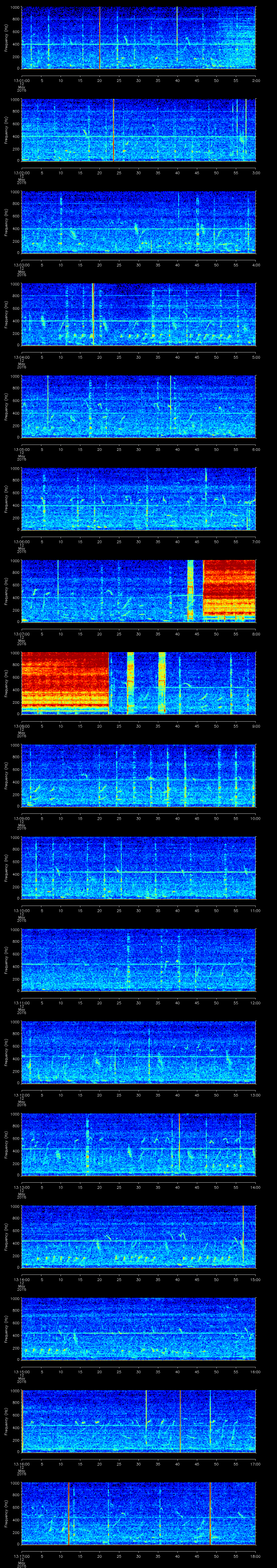
Task: Click the '12:00' end time label
Action: [x=255, y=1003]
